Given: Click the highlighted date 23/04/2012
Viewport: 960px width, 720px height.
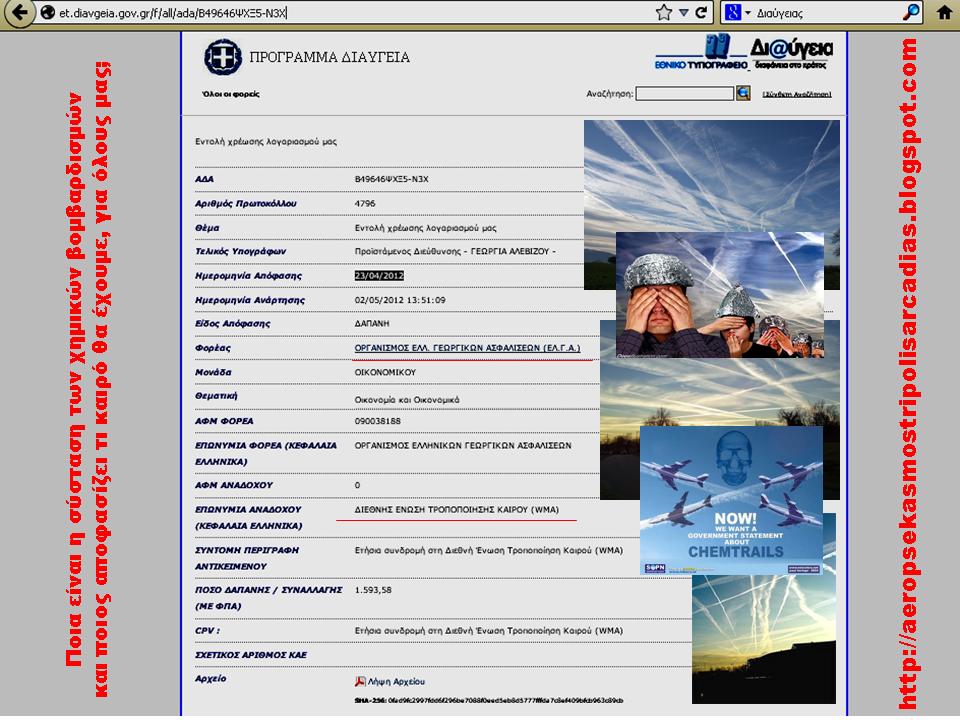Looking at the screenshot, I should click(379, 276).
